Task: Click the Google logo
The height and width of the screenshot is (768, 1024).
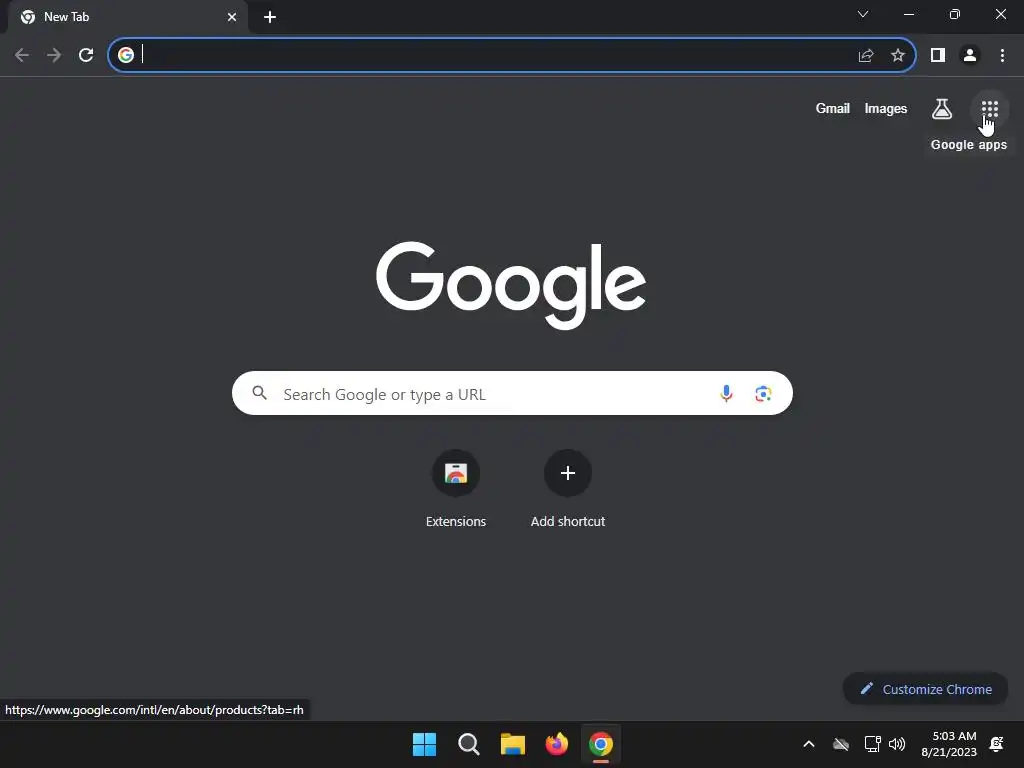Action: pyautogui.click(x=511, y=285)
